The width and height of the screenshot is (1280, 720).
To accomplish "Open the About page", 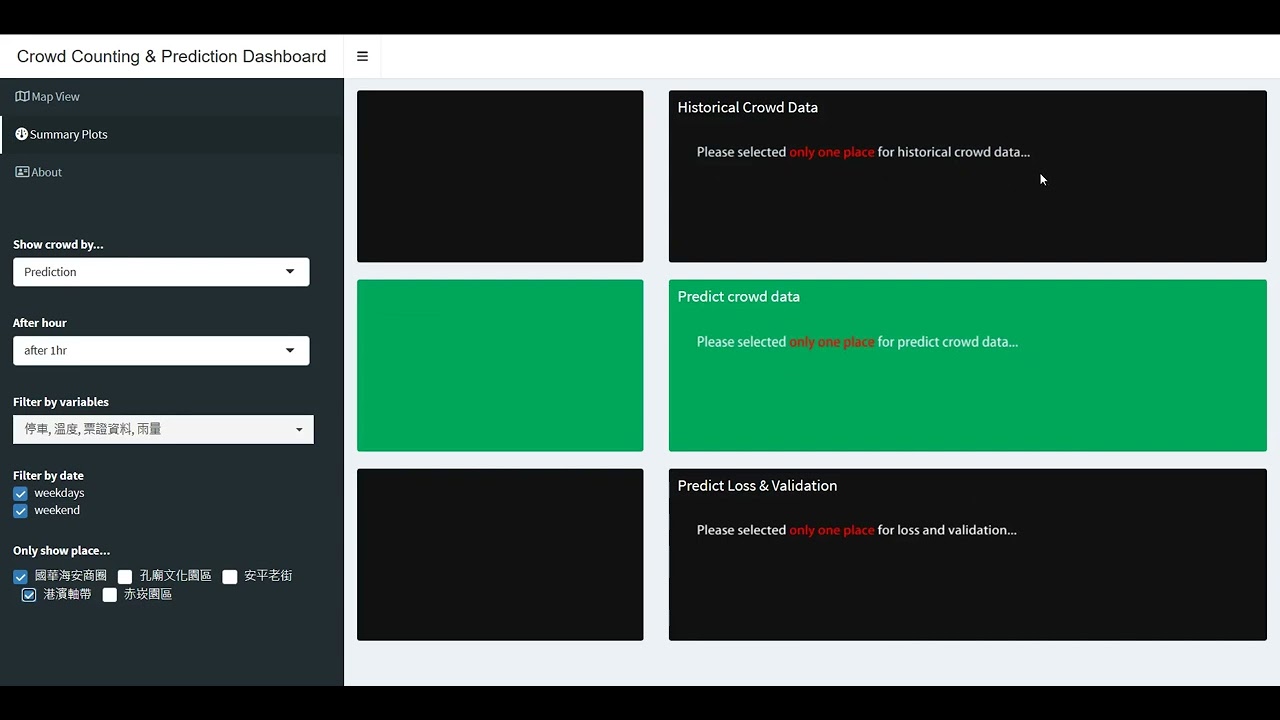I will click(x=172, y=172).
